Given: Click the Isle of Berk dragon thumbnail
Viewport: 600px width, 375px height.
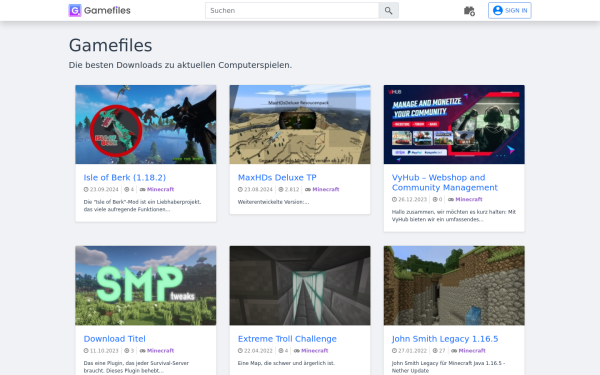Looking at the screenshot, I should tap(146, 124).
